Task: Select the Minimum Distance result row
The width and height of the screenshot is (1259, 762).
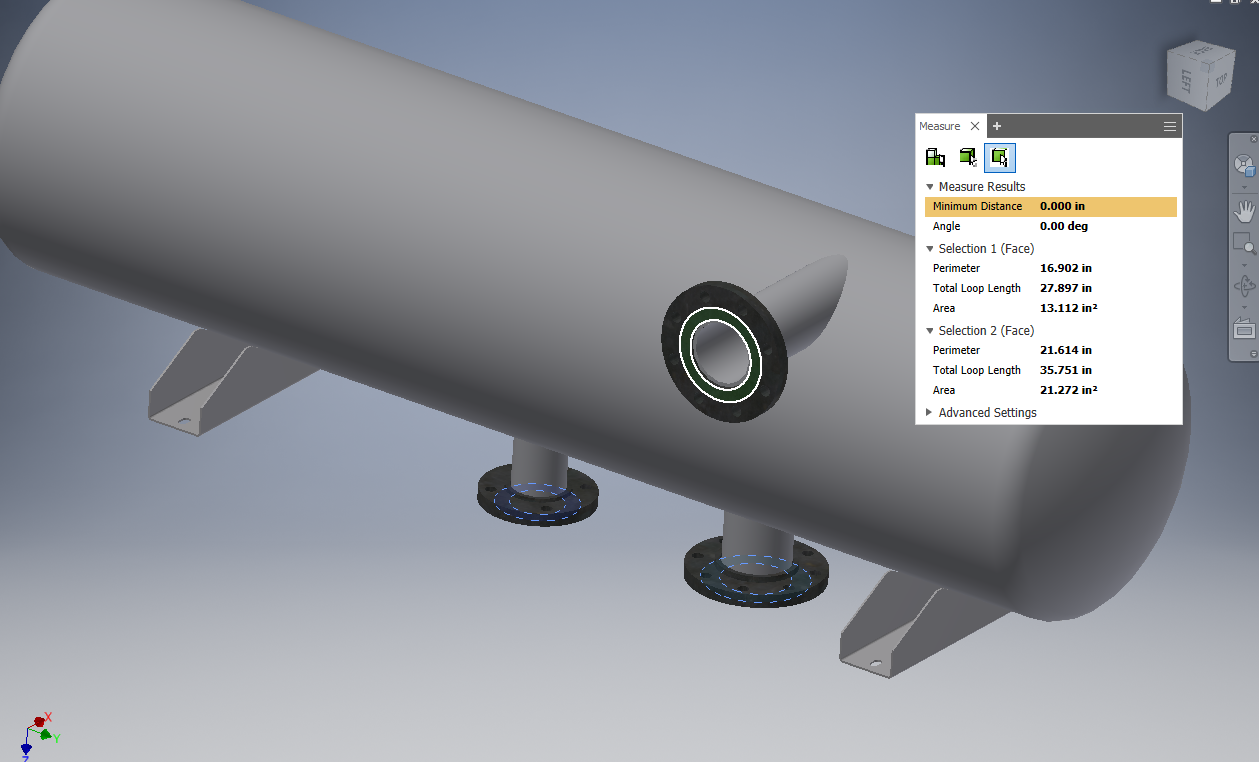Action: 1000,206
